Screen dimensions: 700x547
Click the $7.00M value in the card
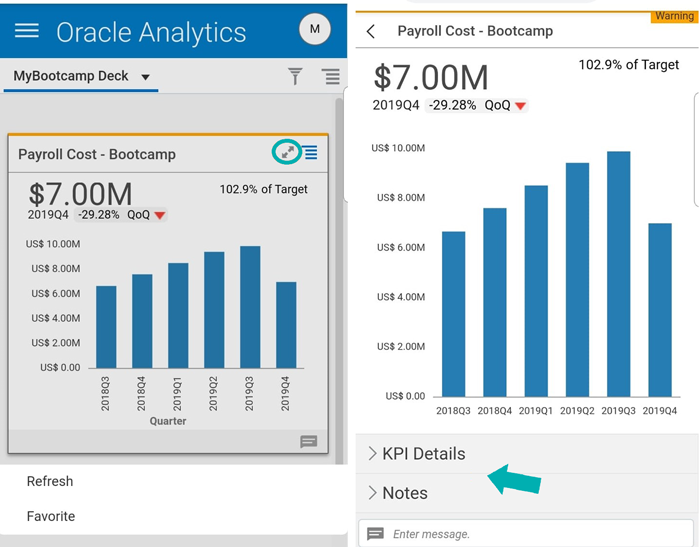coord(80,194)
